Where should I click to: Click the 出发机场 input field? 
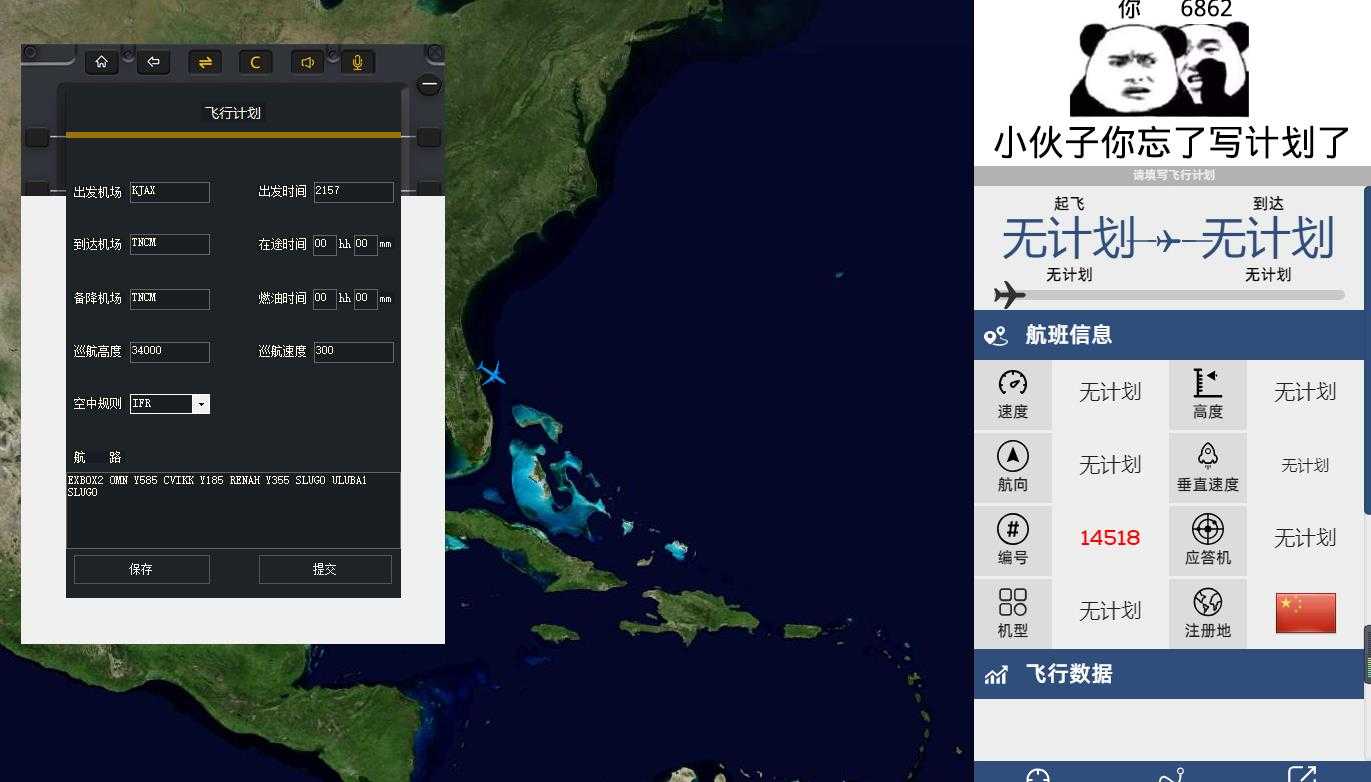coord(169,192)
